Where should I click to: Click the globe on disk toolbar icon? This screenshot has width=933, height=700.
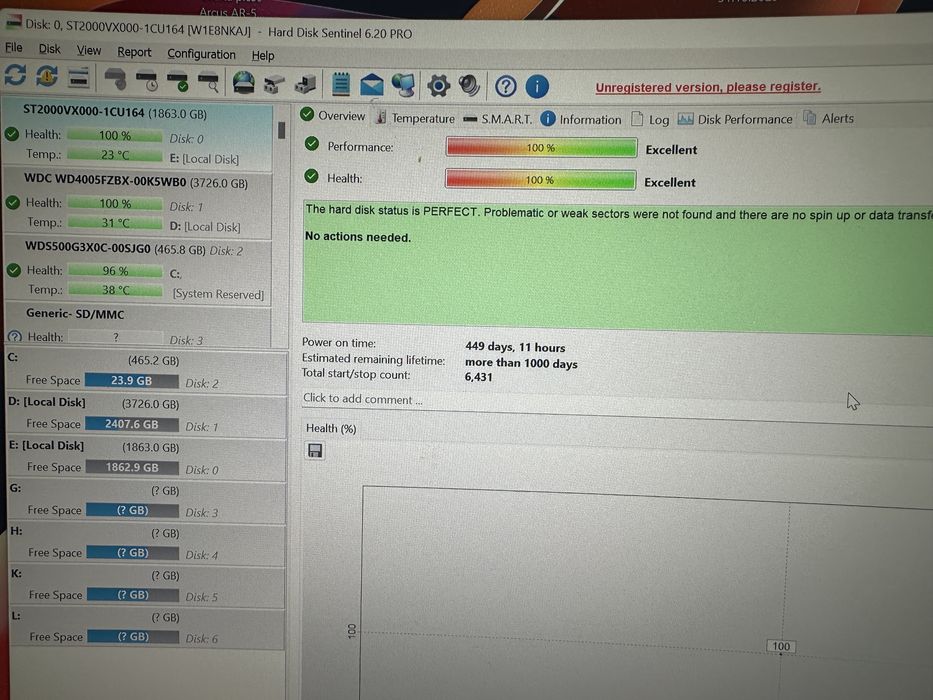click(x=243, y=83)
